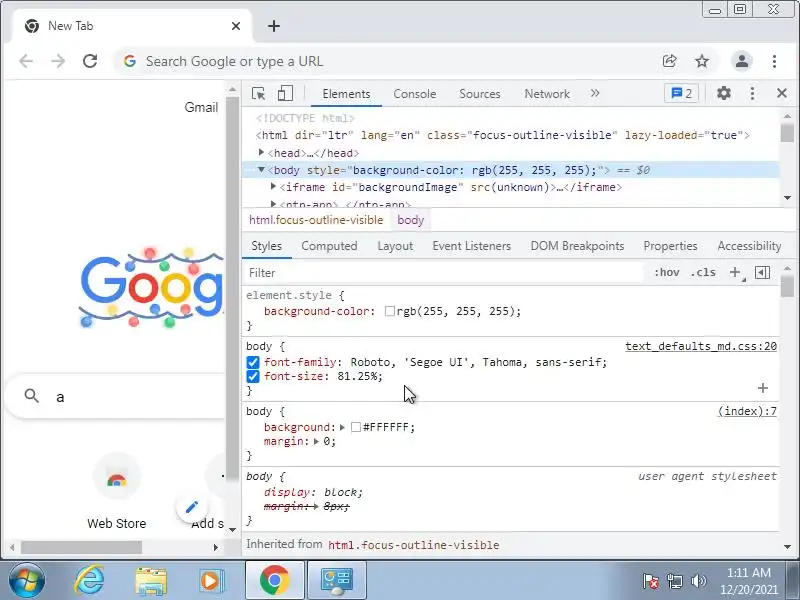Viewport: 800px width, 600px height.
Task: Open Windows Explorer folder from taskbar
Action: tap(151, 581)
